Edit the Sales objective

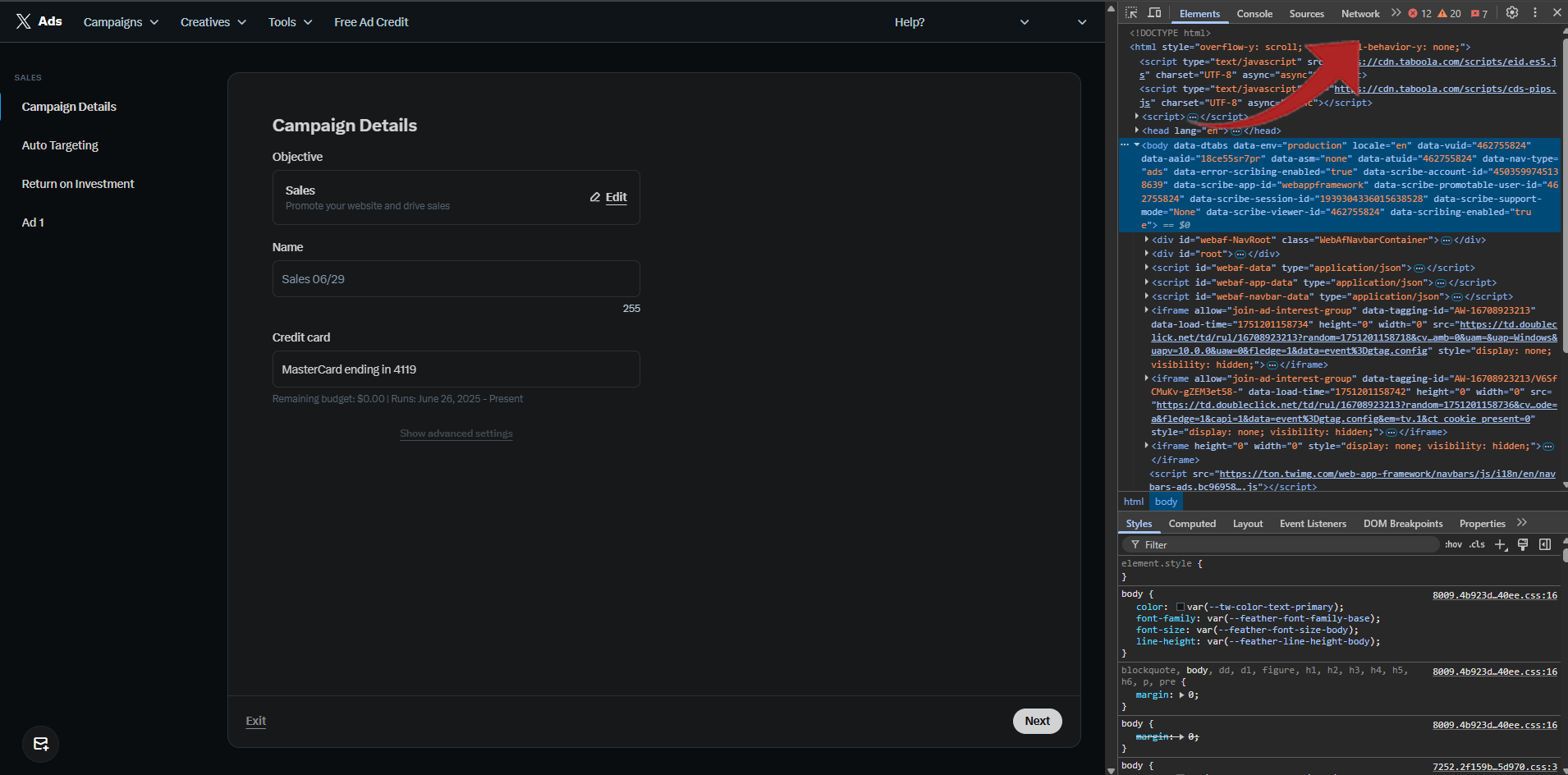coord(608,197)
